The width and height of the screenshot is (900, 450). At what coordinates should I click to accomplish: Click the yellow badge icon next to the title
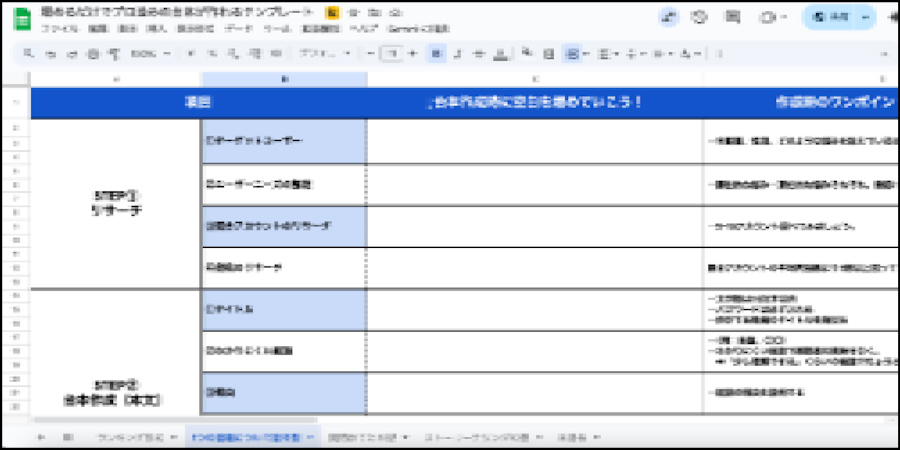332,13
